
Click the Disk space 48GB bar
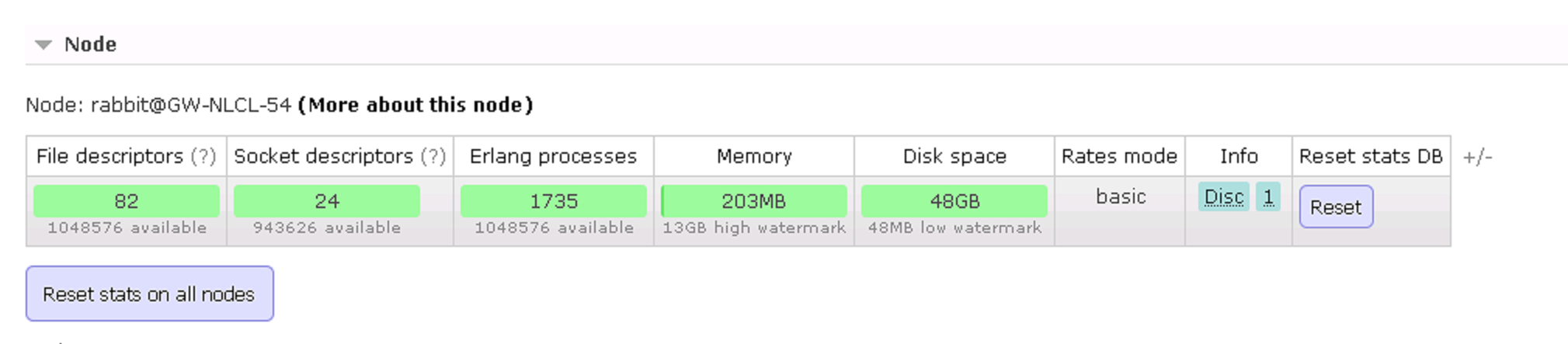click(954, 201)
